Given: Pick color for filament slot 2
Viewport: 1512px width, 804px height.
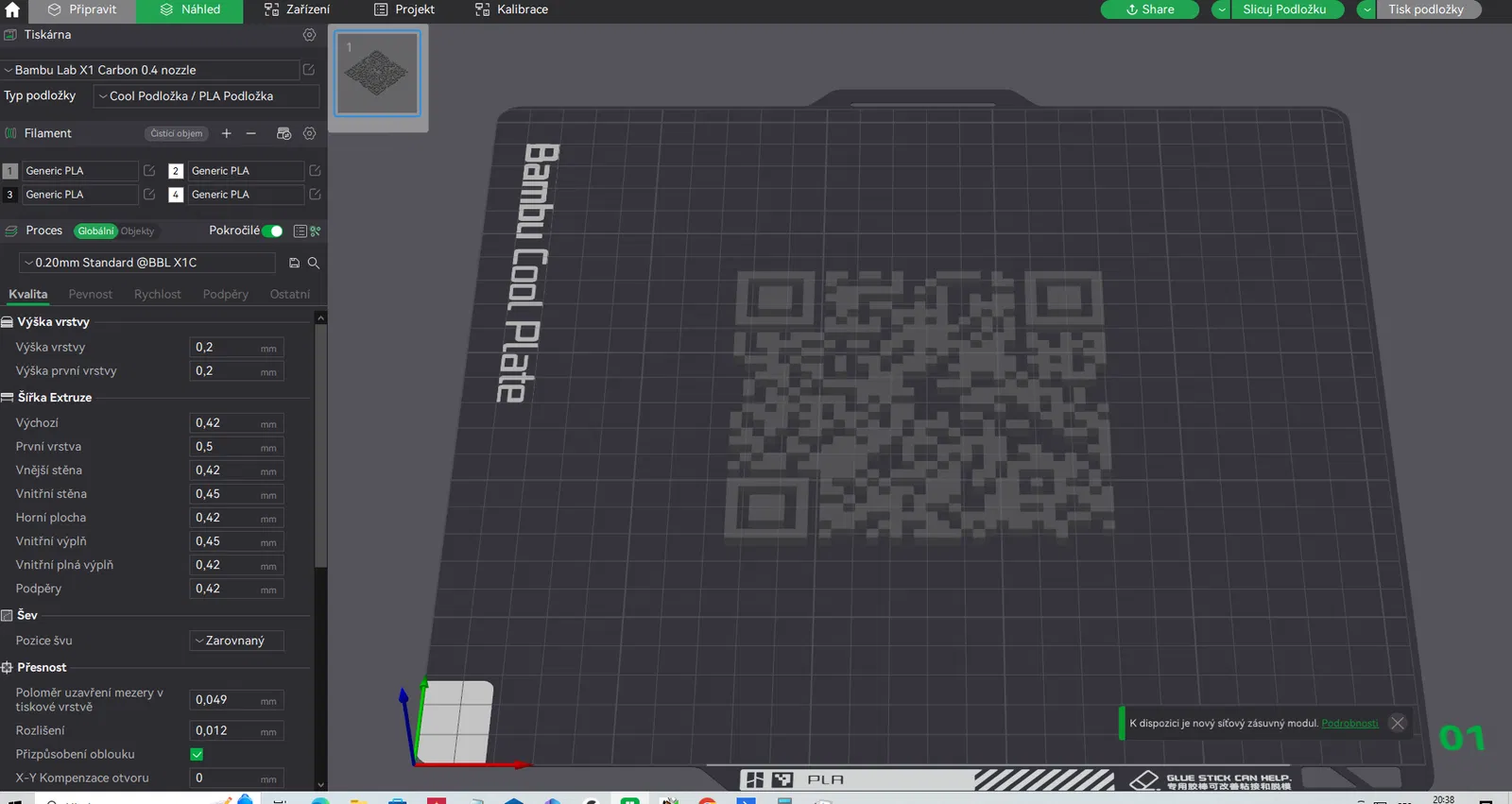Looking at the screenshot, I should point(176,171).
